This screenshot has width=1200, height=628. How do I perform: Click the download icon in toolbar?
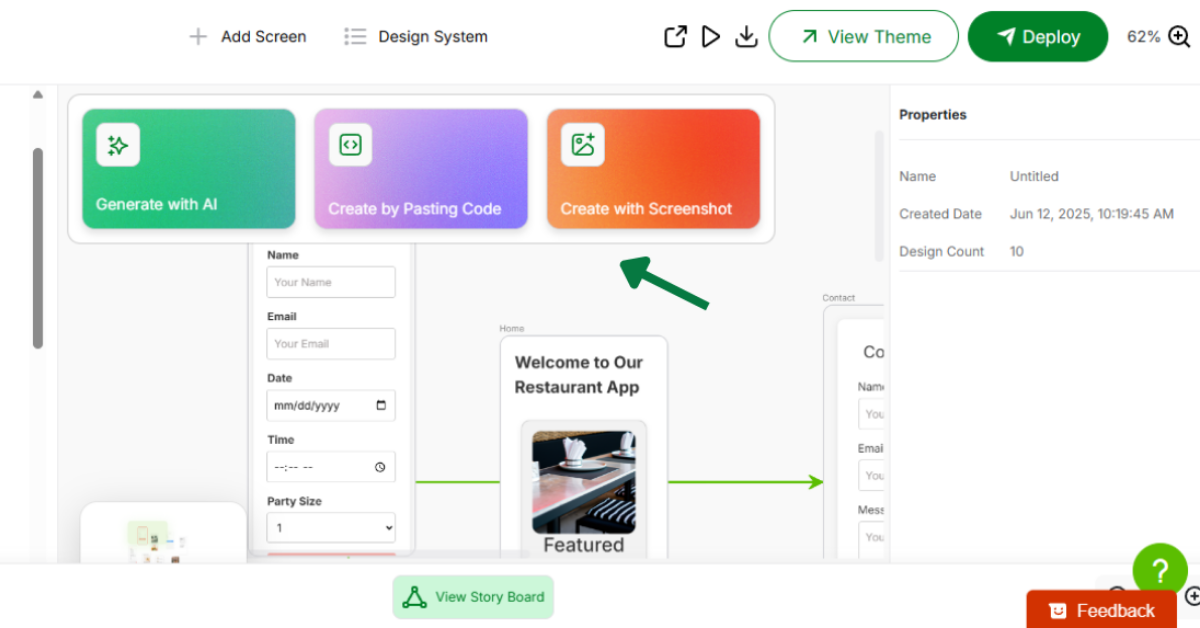[746, 37]
